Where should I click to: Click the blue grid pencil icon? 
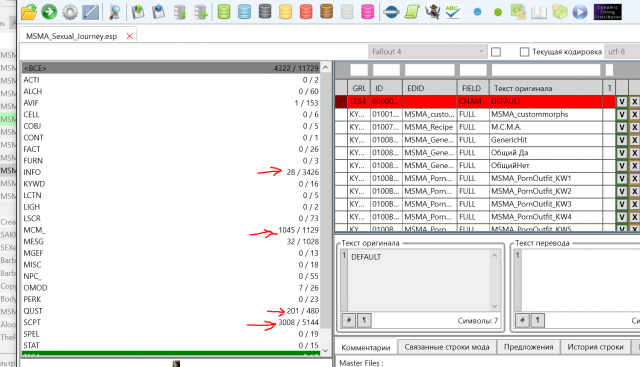coord(91,12)
